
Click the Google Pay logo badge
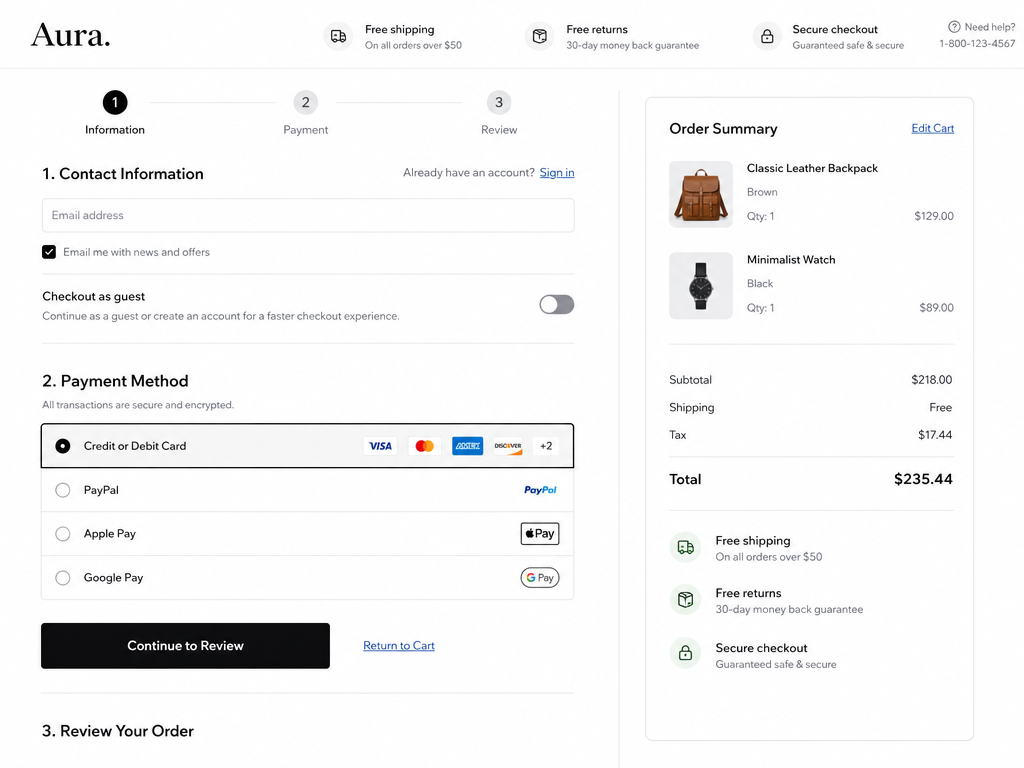[540, 577]
